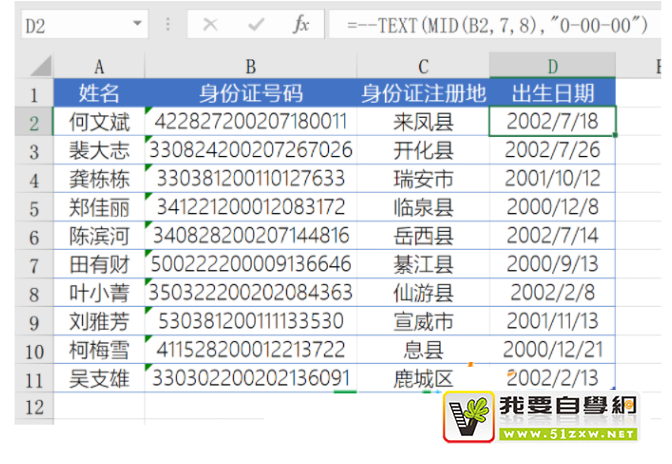Click the cell containing 瑞安市
Image resolution: width=672 pixels, height=464 pixels.
[x=423, y=179]
